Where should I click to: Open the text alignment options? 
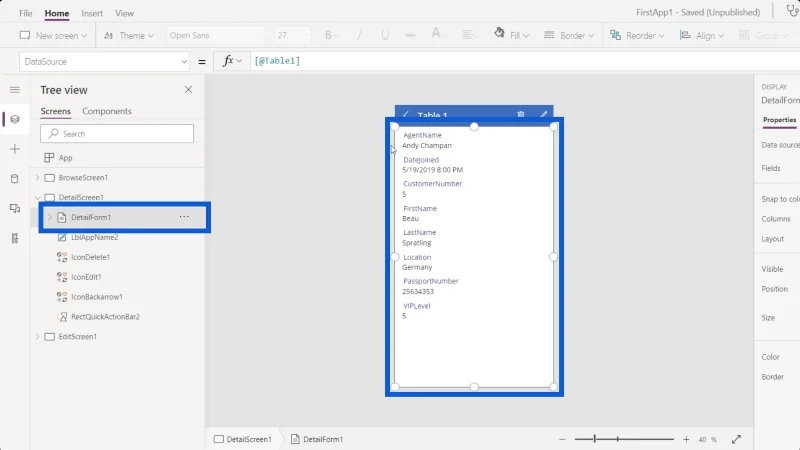point(468,35)
